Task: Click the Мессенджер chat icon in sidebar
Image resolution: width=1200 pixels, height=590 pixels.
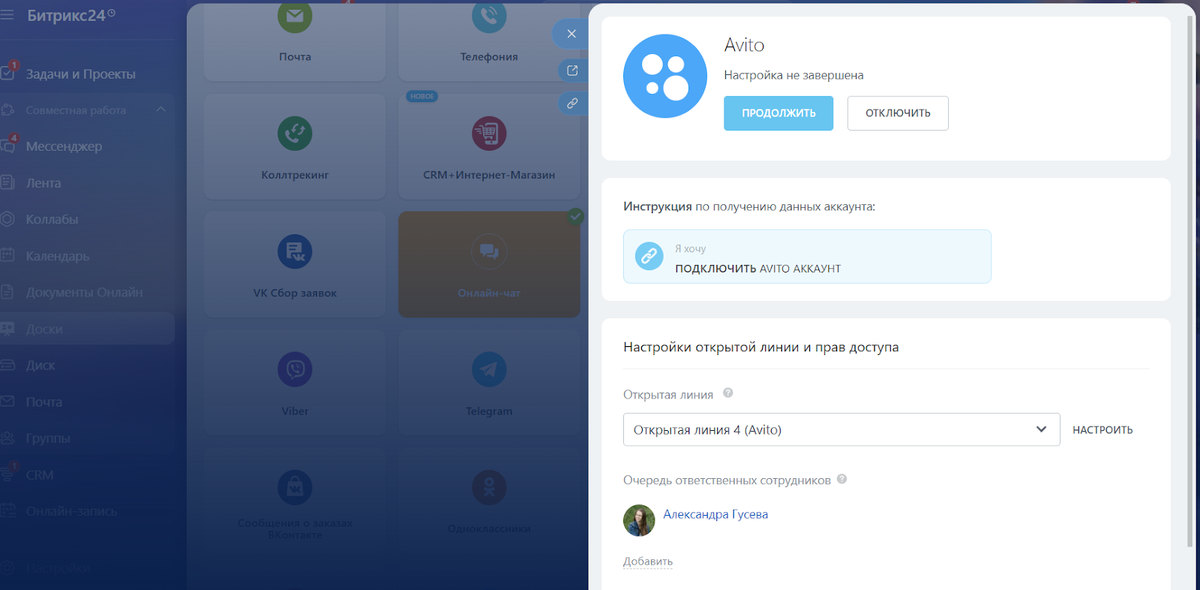Action: (8, 147)
